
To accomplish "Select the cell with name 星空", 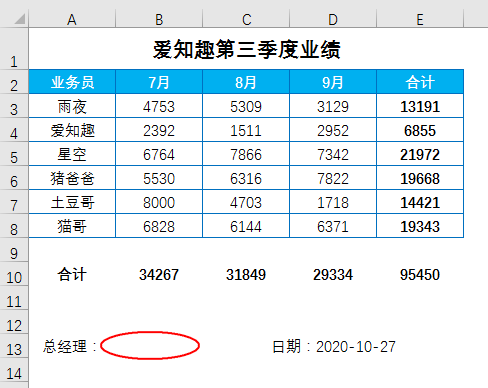I will (x=72, y=154).
